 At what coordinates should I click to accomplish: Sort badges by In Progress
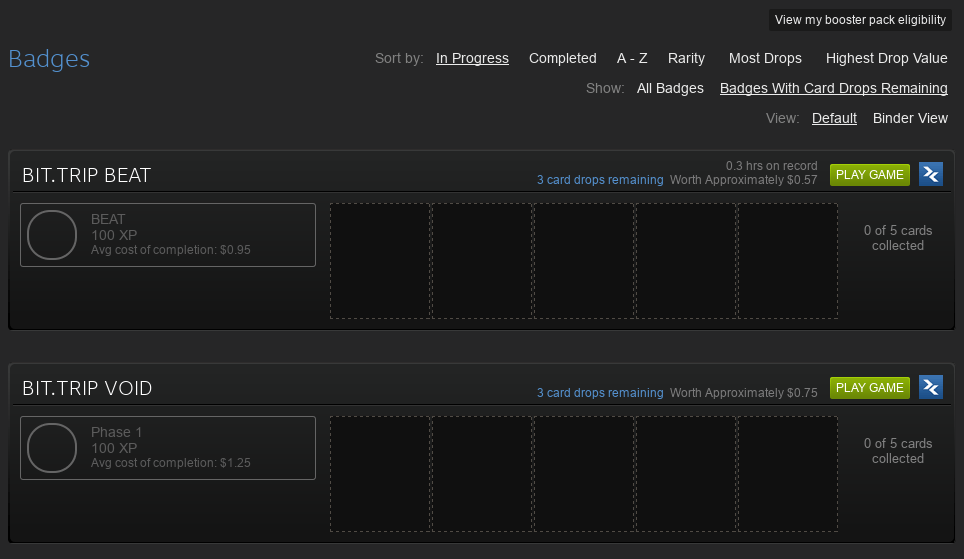pyautogui.click(x=472, y=58)
